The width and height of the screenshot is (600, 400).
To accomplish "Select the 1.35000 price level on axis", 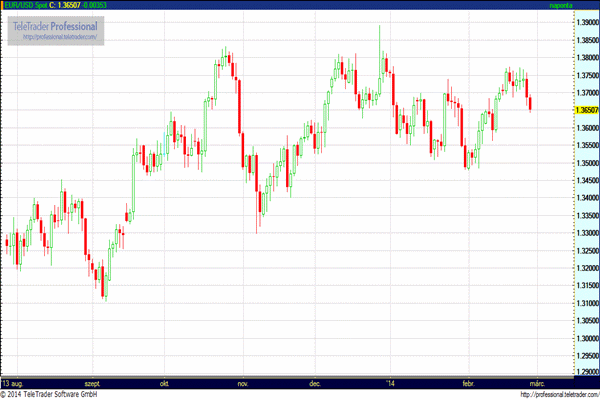I will [x=587, y=163].
